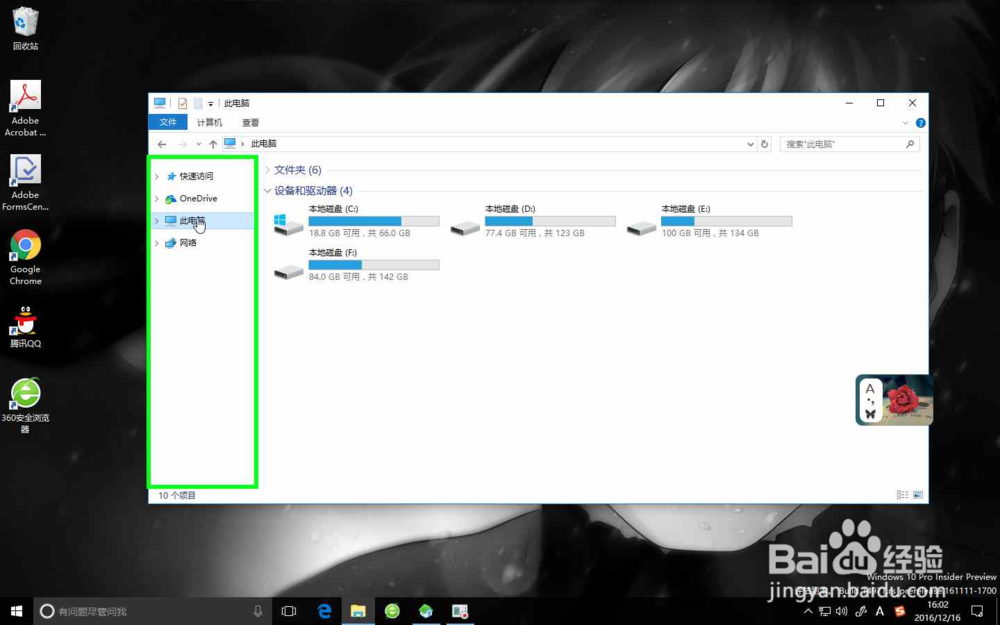Open the recent locations dropdown arrow
This screenshot has width=1000, height=625.
[x=198, y=144]
